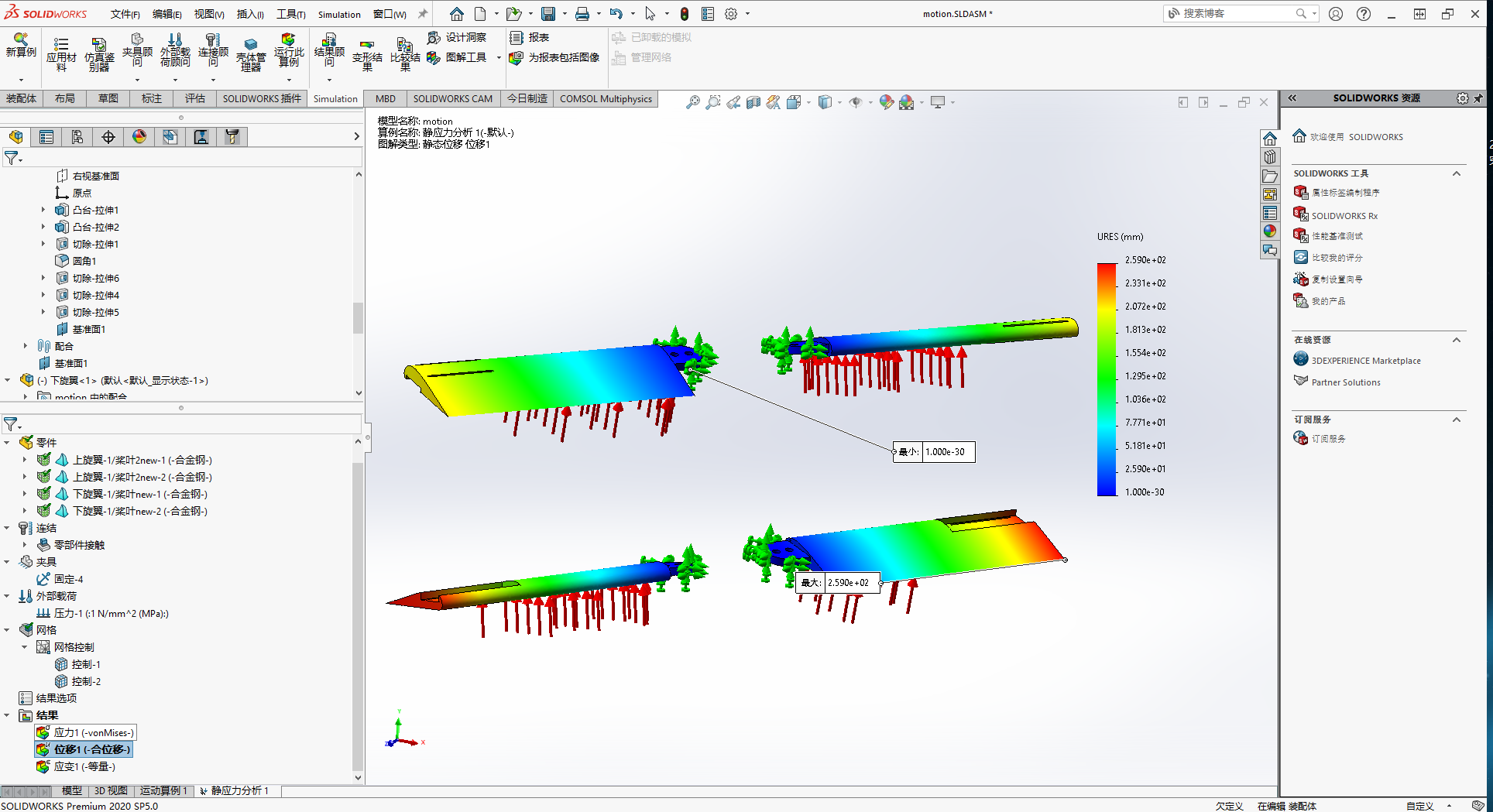
Task: Expand the 凸台-拉伸1 tree node
Action: (x=44, y=210)
